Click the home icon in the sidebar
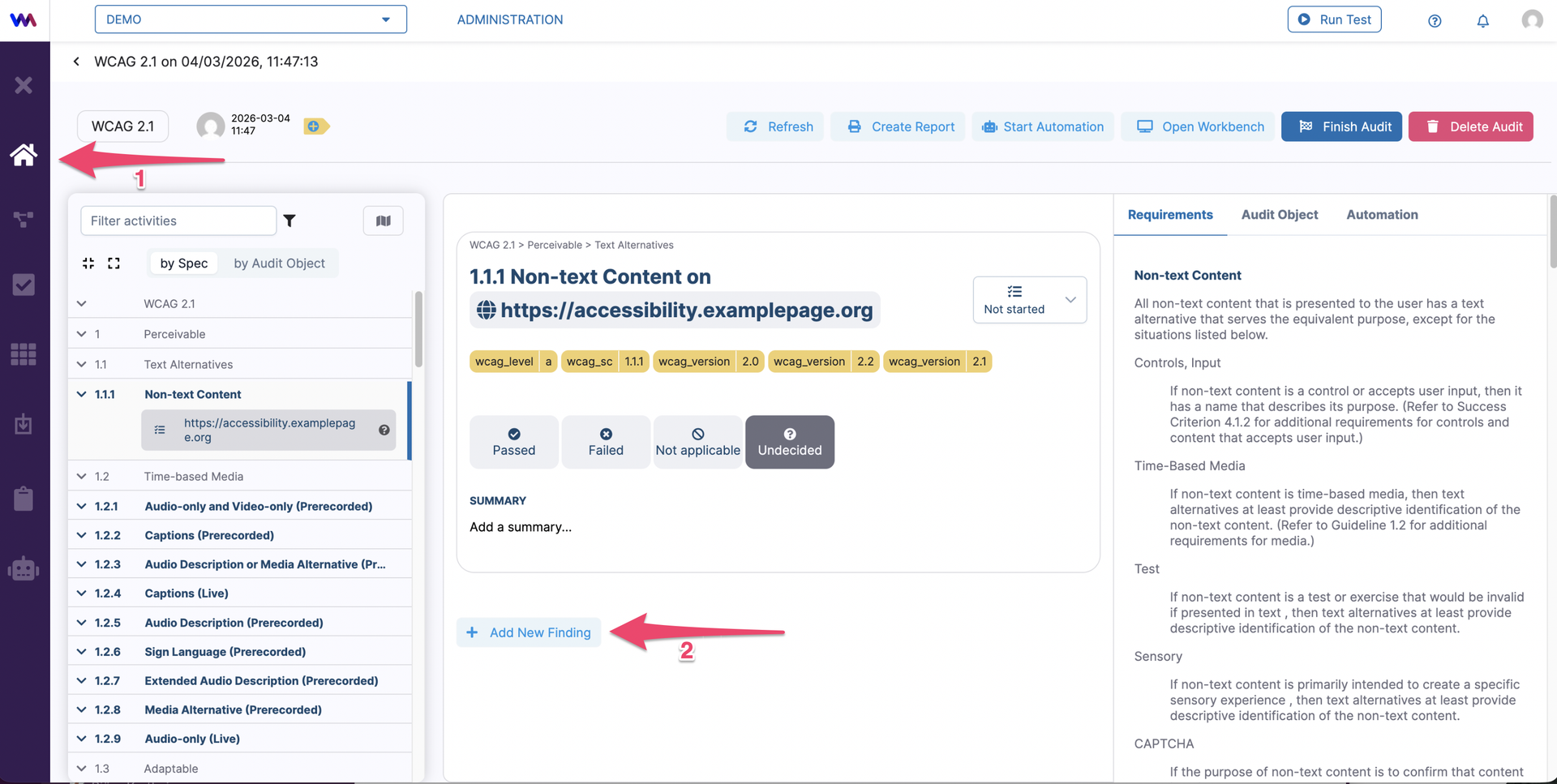The width and height of the screenshot is (1557, 784). [24, 154]
